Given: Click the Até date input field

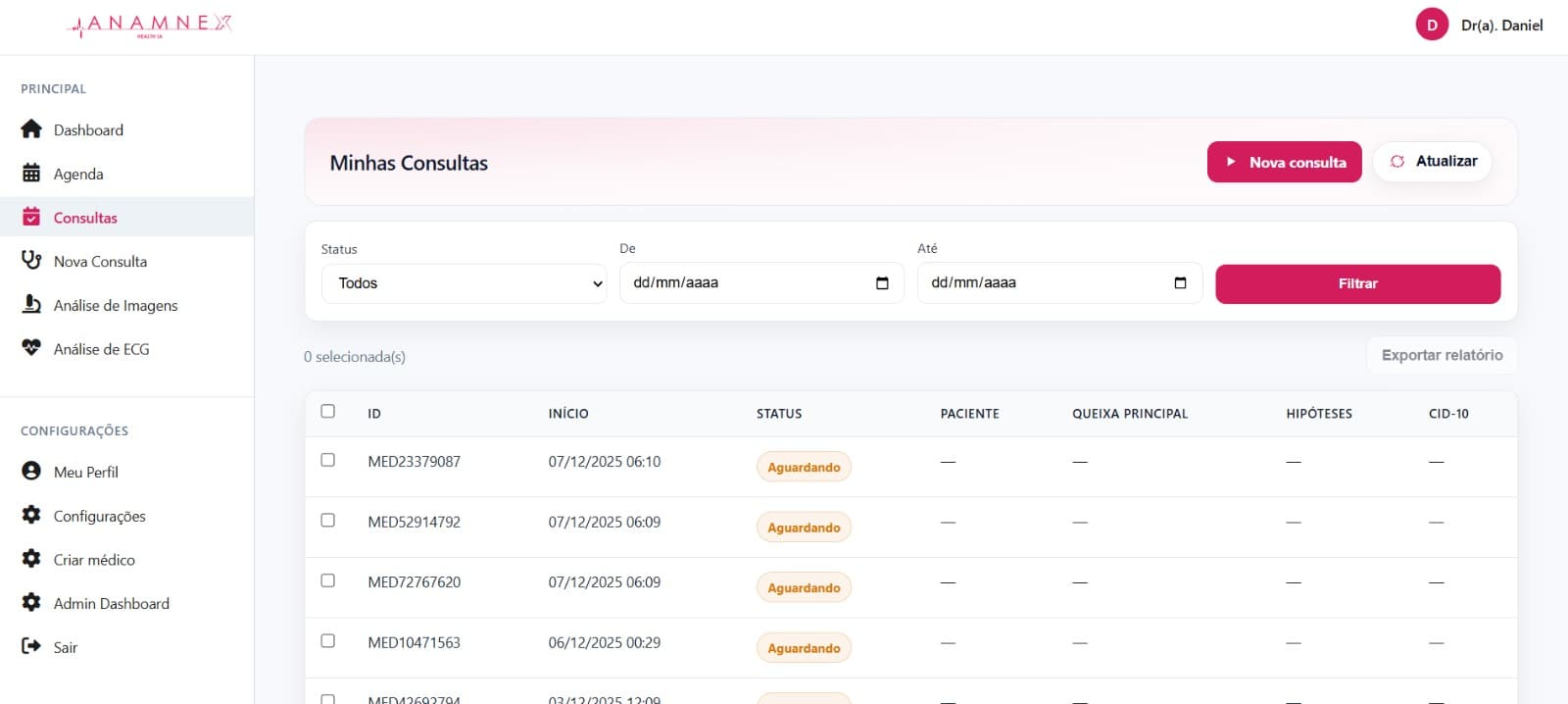Looking at the screenshot, I should click(1059, 283).
